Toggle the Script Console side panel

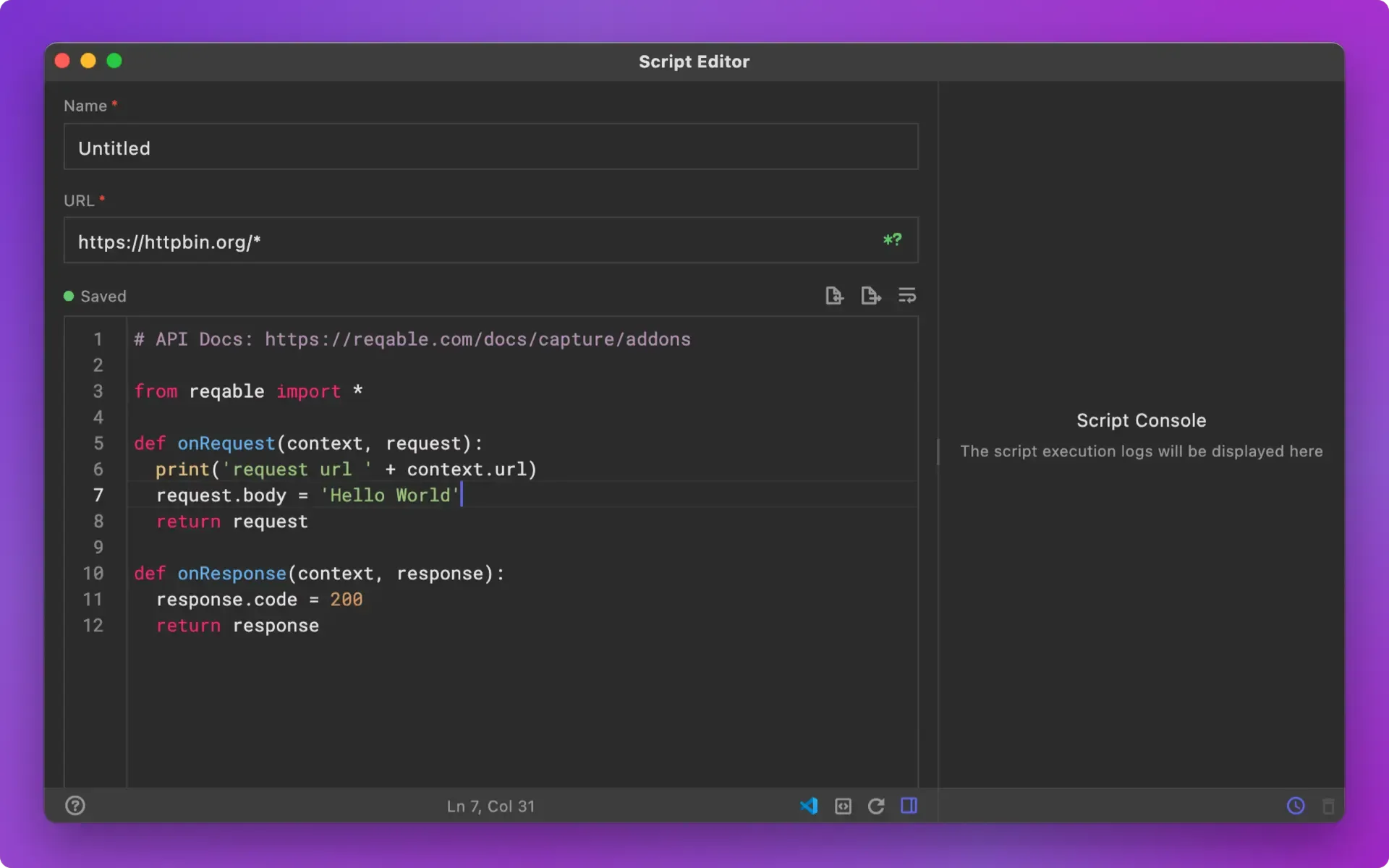909,806
